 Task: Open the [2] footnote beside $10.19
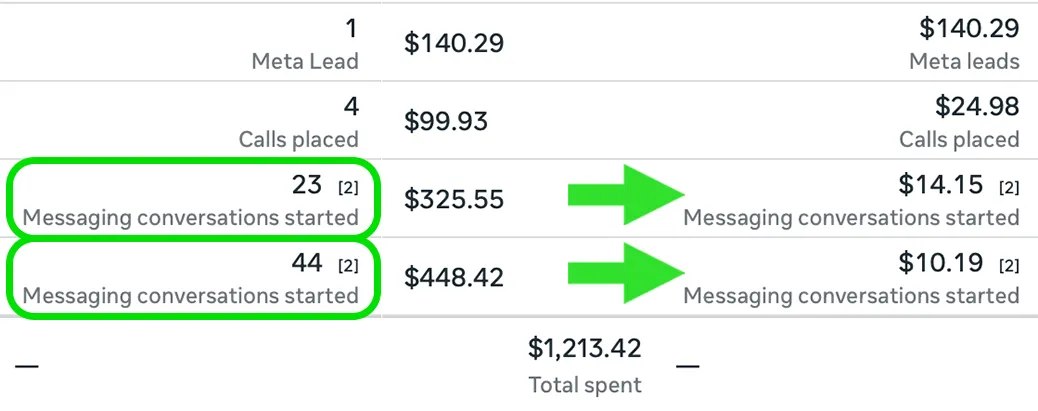click(x=1009, y=266)
